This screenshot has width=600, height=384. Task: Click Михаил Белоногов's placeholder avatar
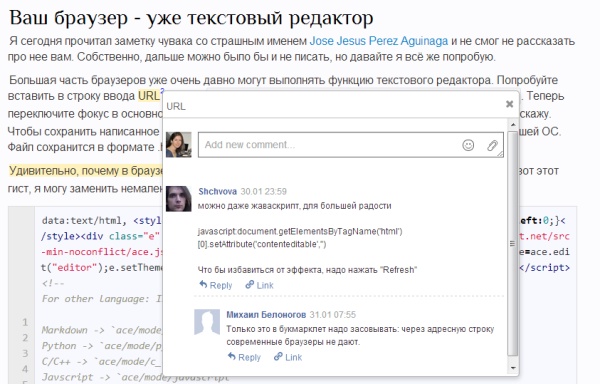(x=207, y=322)
